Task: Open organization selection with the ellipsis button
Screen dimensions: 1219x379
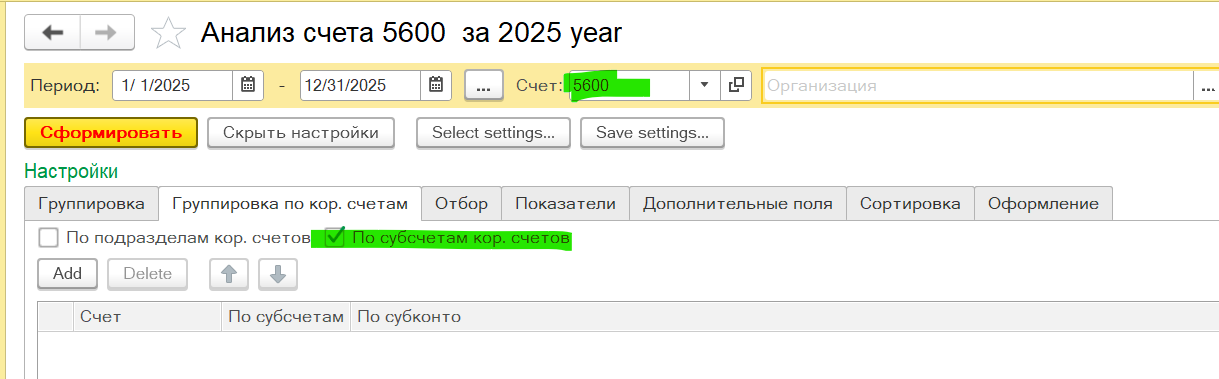Action: 1206,85
